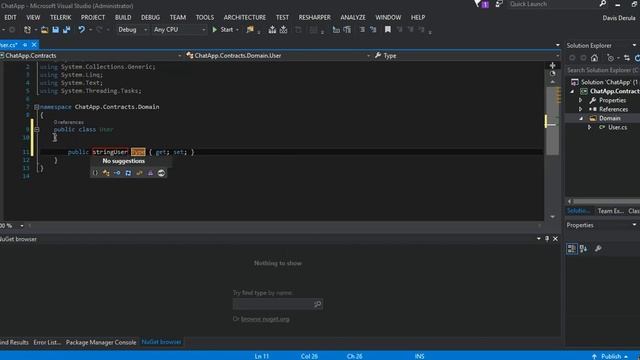Screen dimensions: 640x360
Task: Start debugging with the green Start button
Action: click(223, 29)
